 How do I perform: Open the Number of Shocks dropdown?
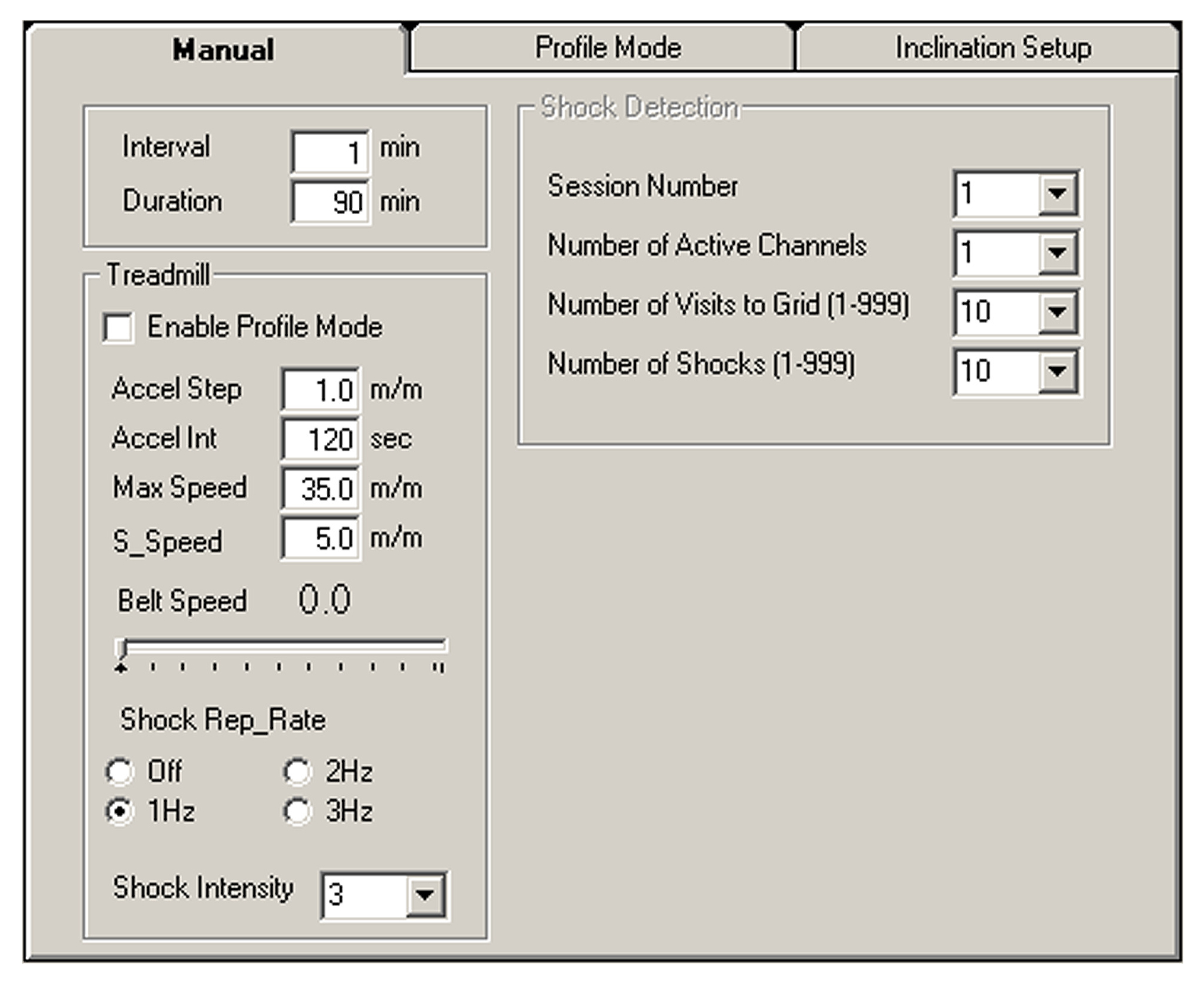tap(1058, 371)
